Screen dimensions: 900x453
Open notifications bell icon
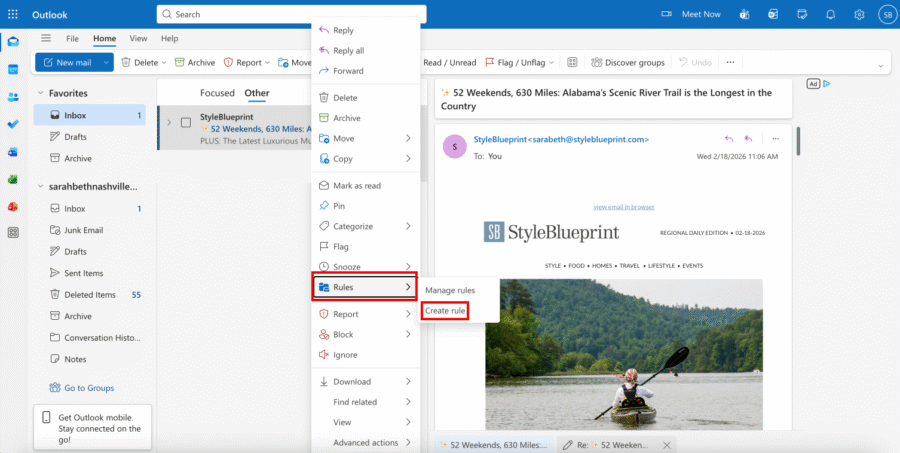click(831, 14)
